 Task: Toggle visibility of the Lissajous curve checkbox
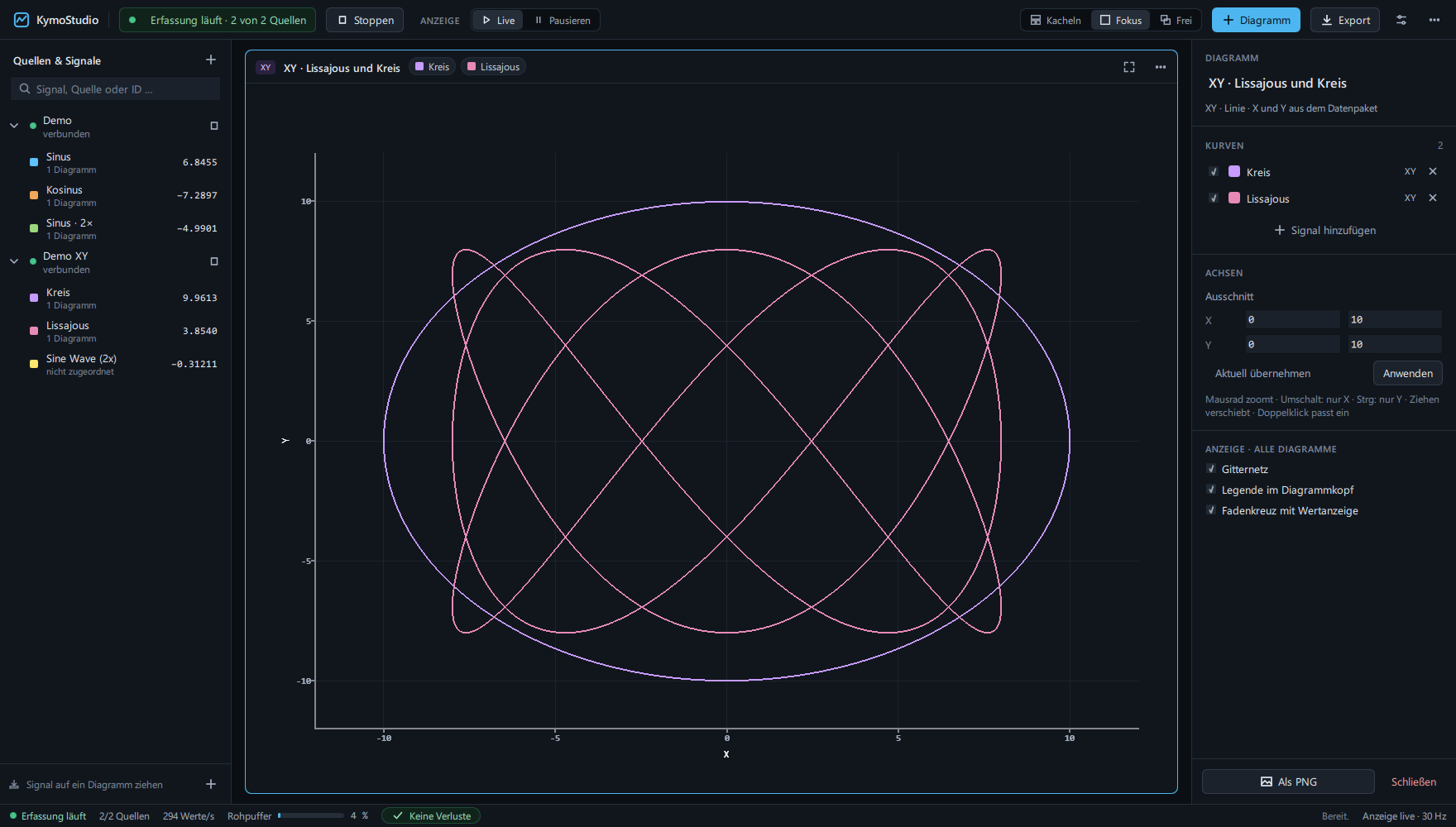tap(1214, 198)
